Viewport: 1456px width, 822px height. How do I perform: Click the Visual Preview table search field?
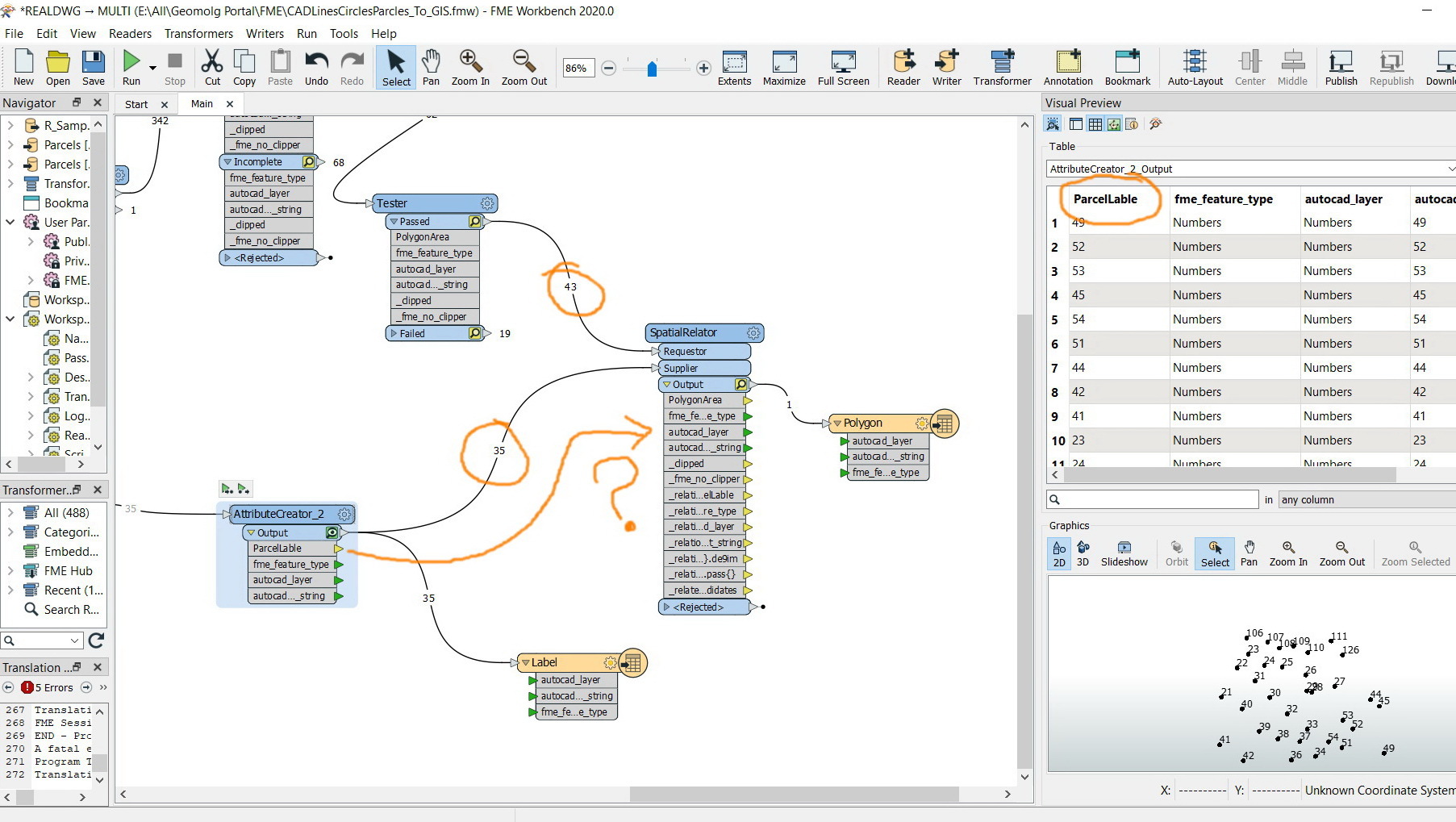tap(1152, 499)
